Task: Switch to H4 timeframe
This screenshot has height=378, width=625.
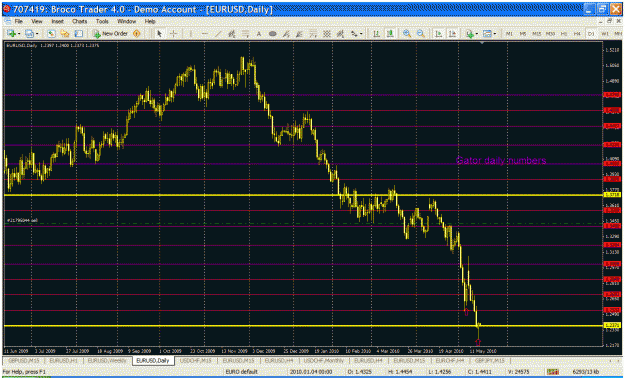Action: click(577, 34)
